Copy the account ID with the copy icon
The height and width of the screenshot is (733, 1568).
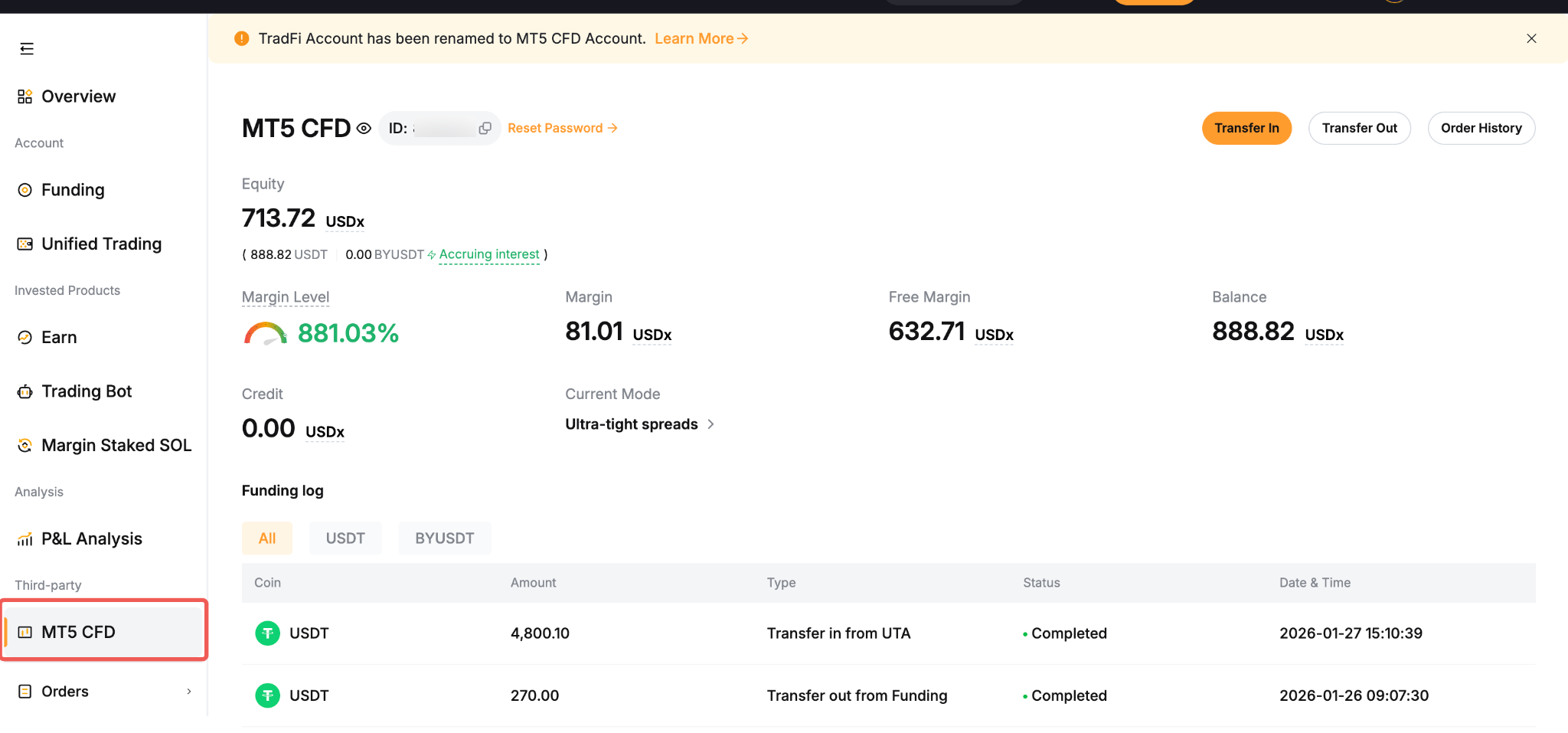click(485, 129)
